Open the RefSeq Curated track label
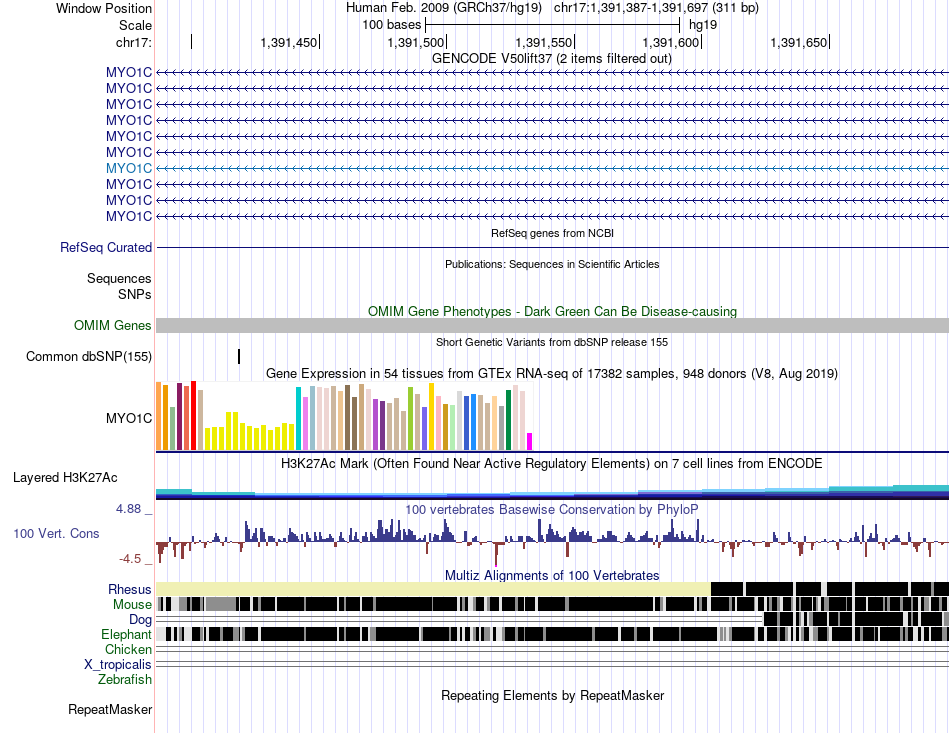This screenshot has height=733, width=950. 105,247
